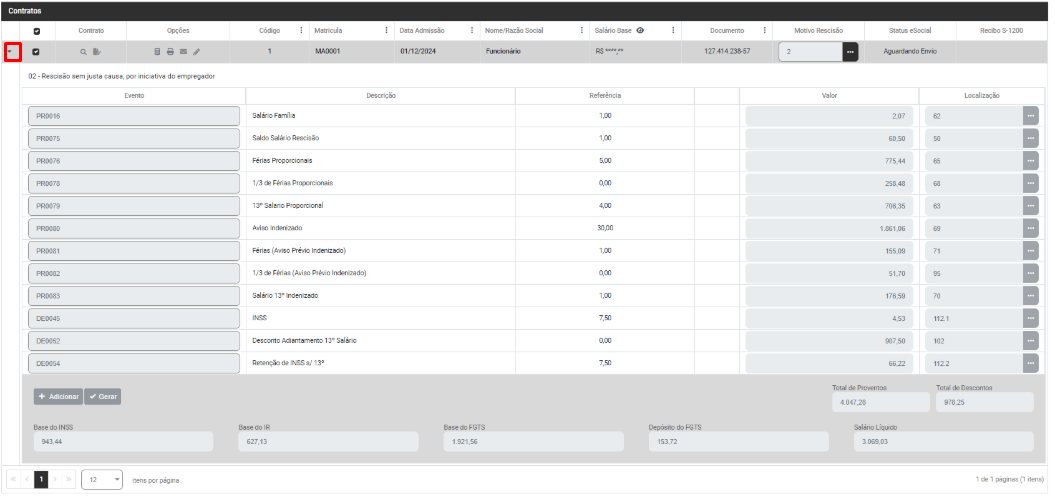Open Localização lookup for DE0045 INSS row
The image size is (1055, 504).
(1031, 318)
